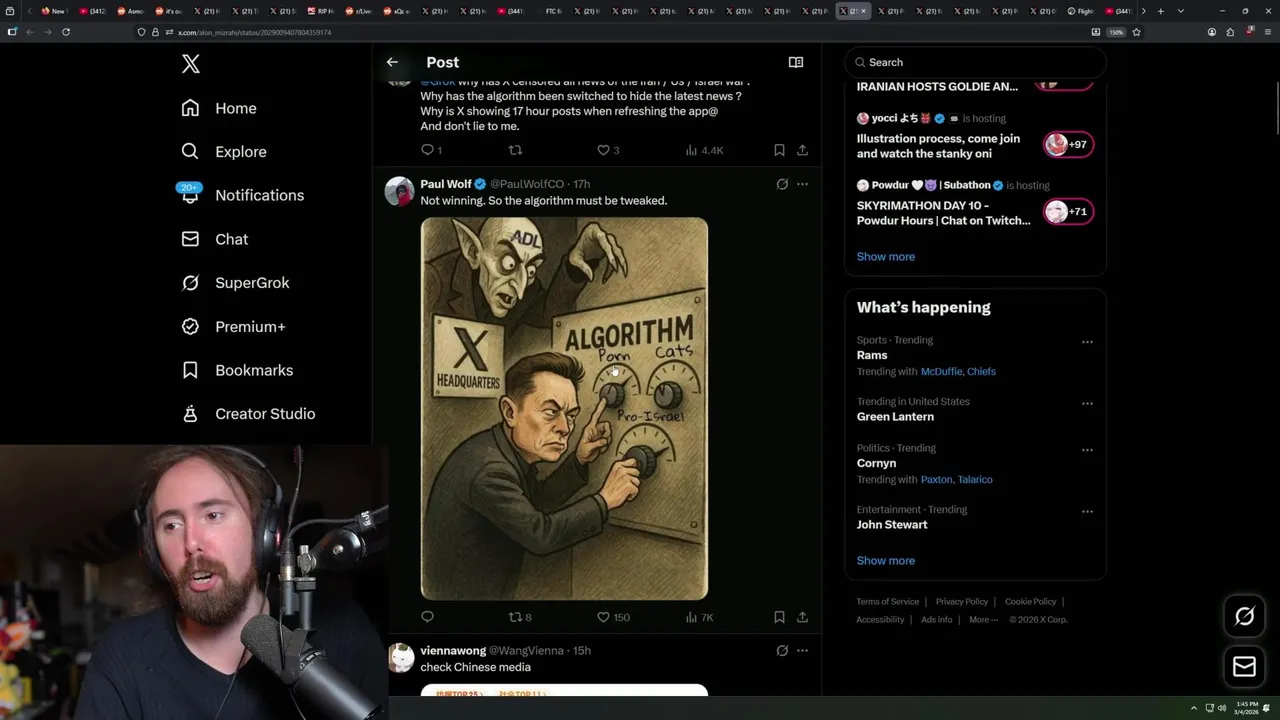Open Privacy Policy footer link
1280x720 pixels.
(x=961, y=602)
